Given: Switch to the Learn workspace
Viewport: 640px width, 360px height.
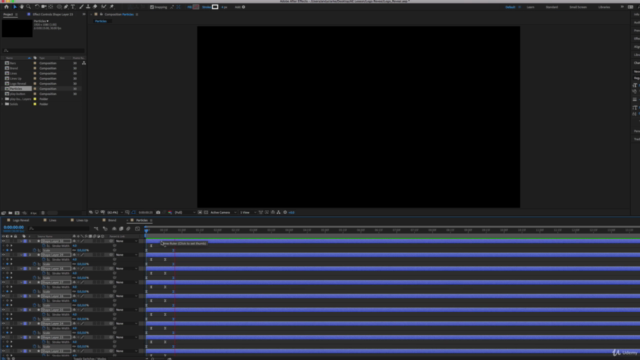Looking at the screenshot, I should click(530, 7).
